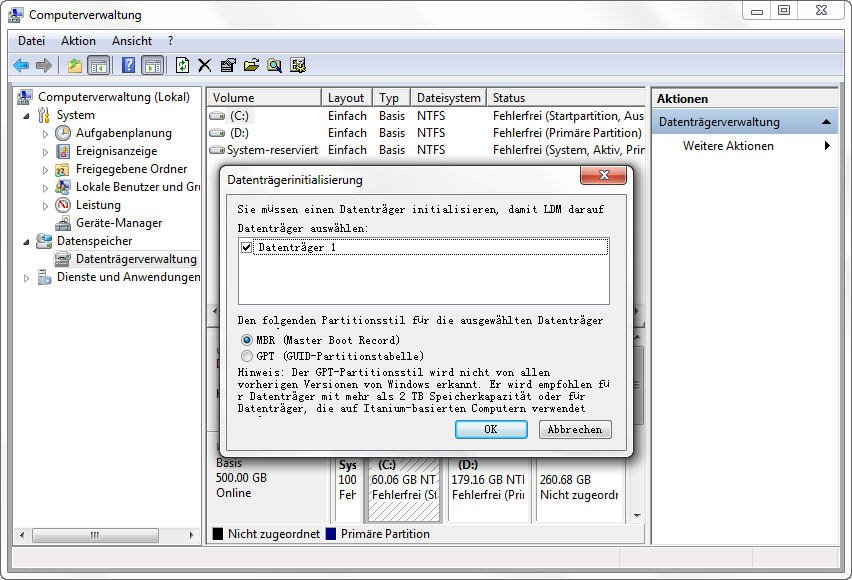Click the (C:) volume drive icon

point(217,116)
